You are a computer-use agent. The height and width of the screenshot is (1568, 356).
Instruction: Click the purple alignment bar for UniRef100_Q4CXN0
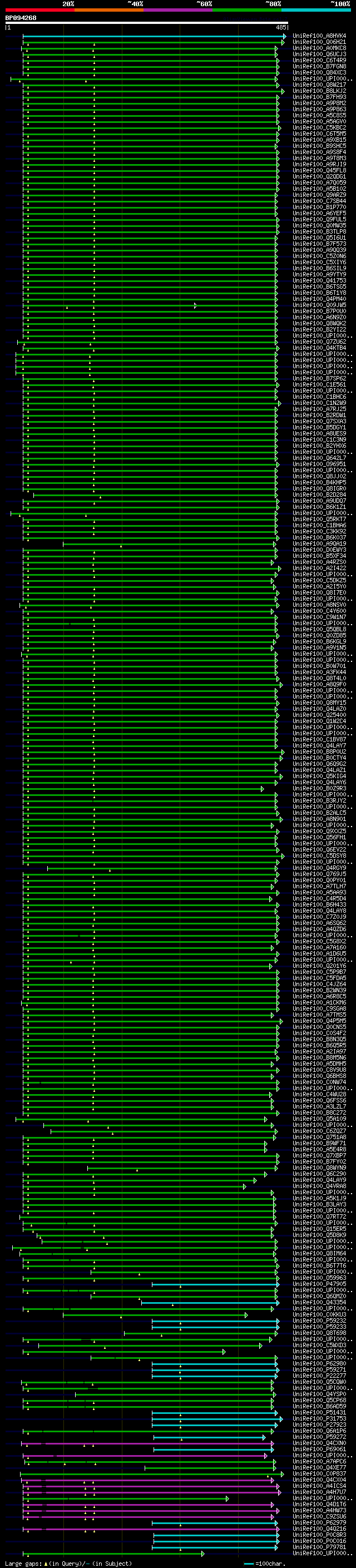pos(147,1443)
